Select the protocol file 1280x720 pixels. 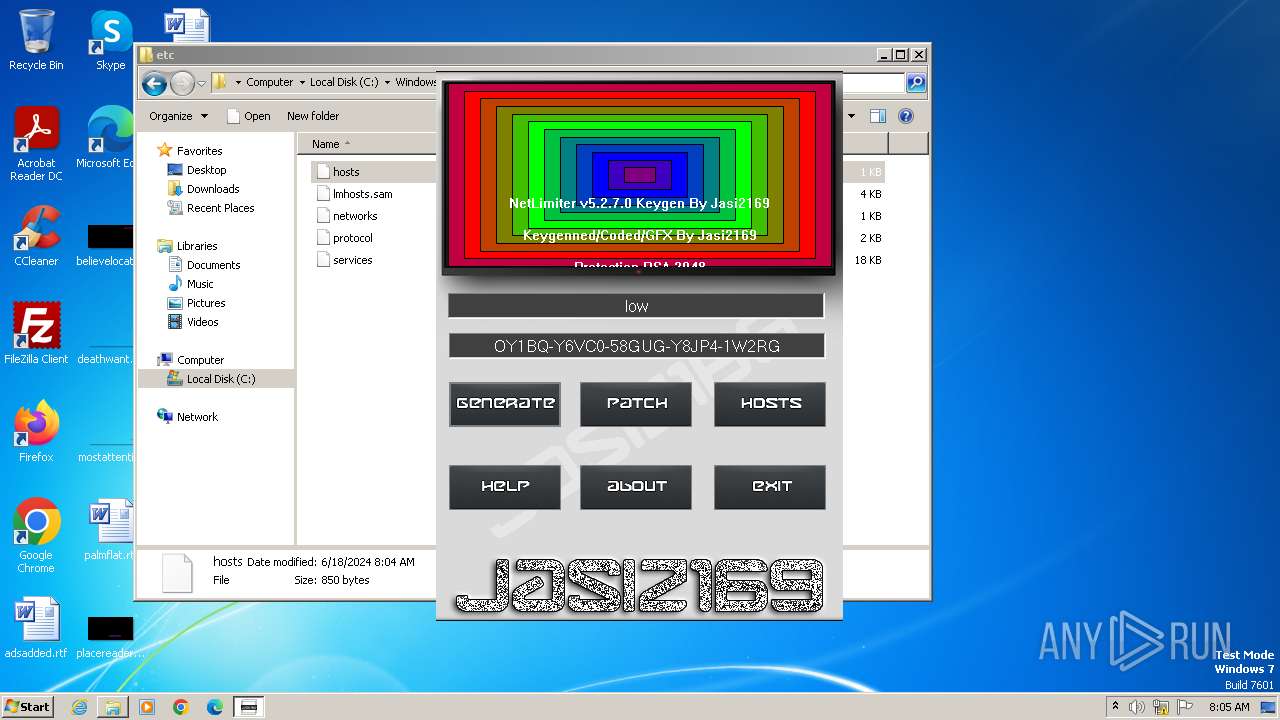coord(352,238)
